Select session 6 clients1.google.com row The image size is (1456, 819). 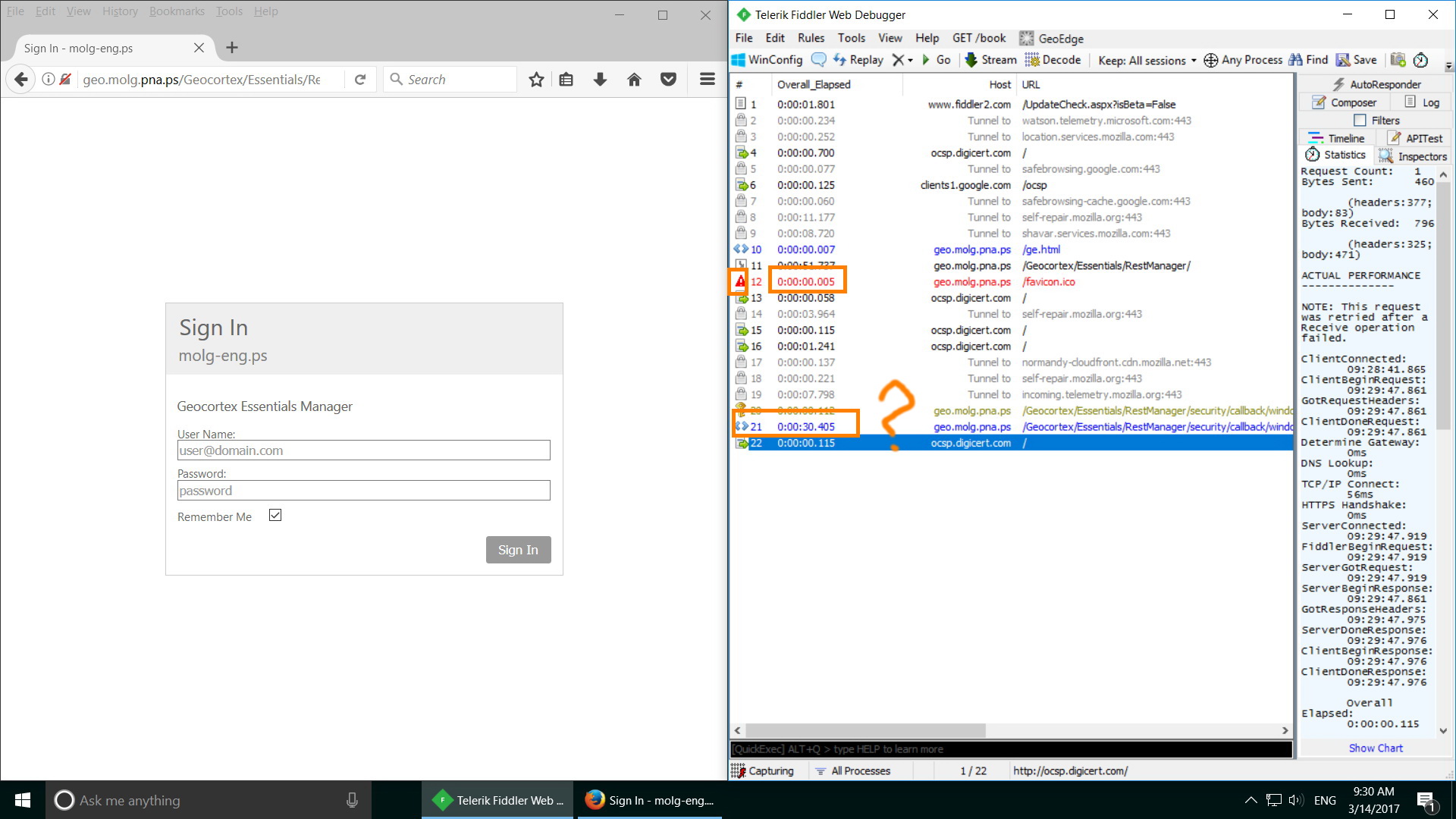click(x=1012, y=185)
